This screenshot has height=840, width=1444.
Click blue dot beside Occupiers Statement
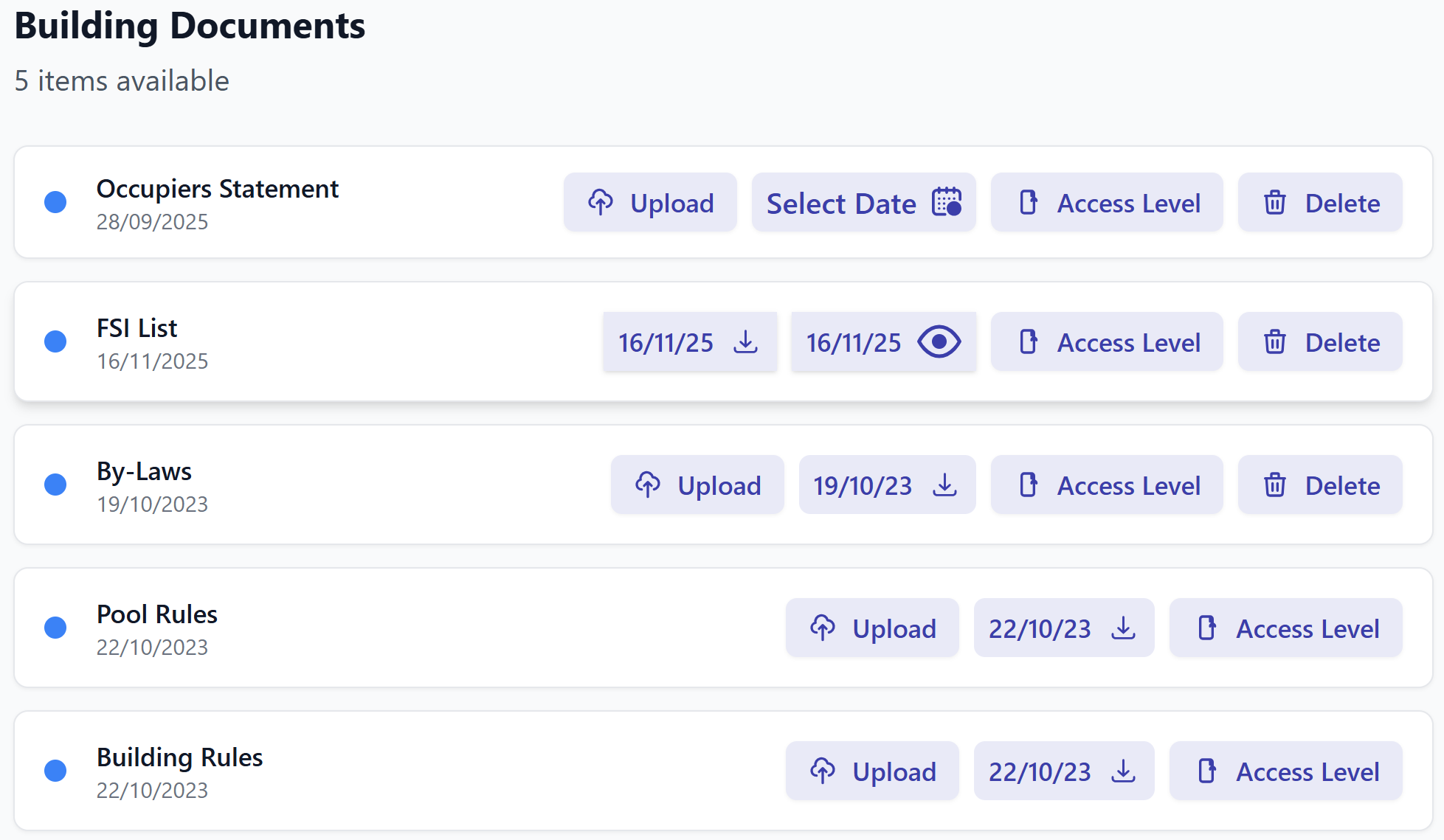coord(55,202)
